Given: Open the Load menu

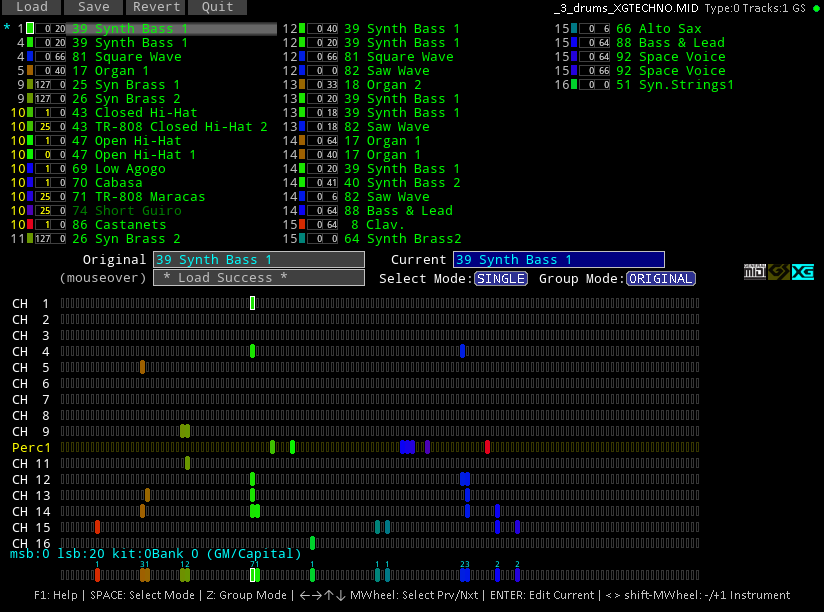Looking at the screenshot, I should click(31, 7).
